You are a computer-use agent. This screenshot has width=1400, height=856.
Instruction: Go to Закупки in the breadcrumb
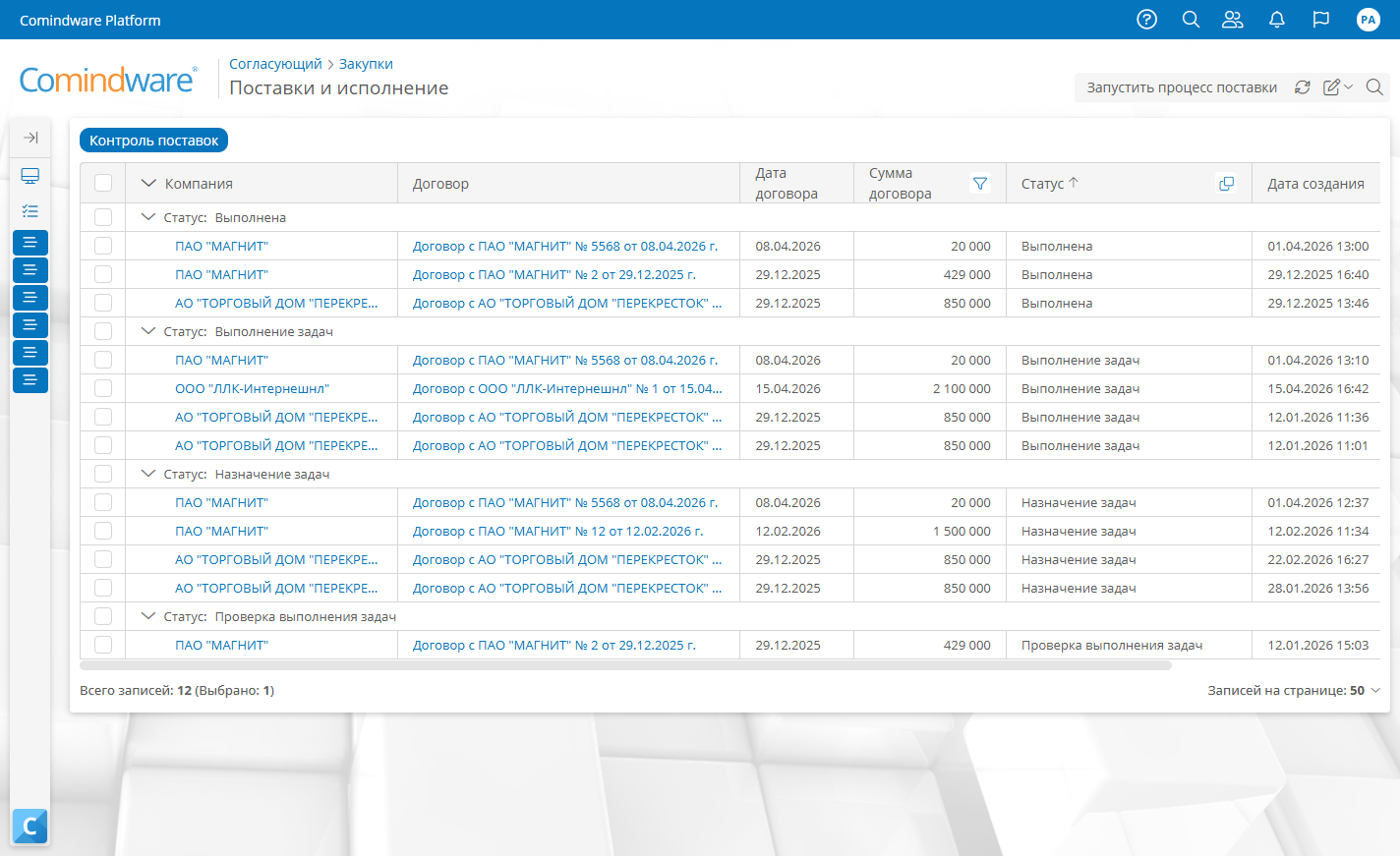366,64
